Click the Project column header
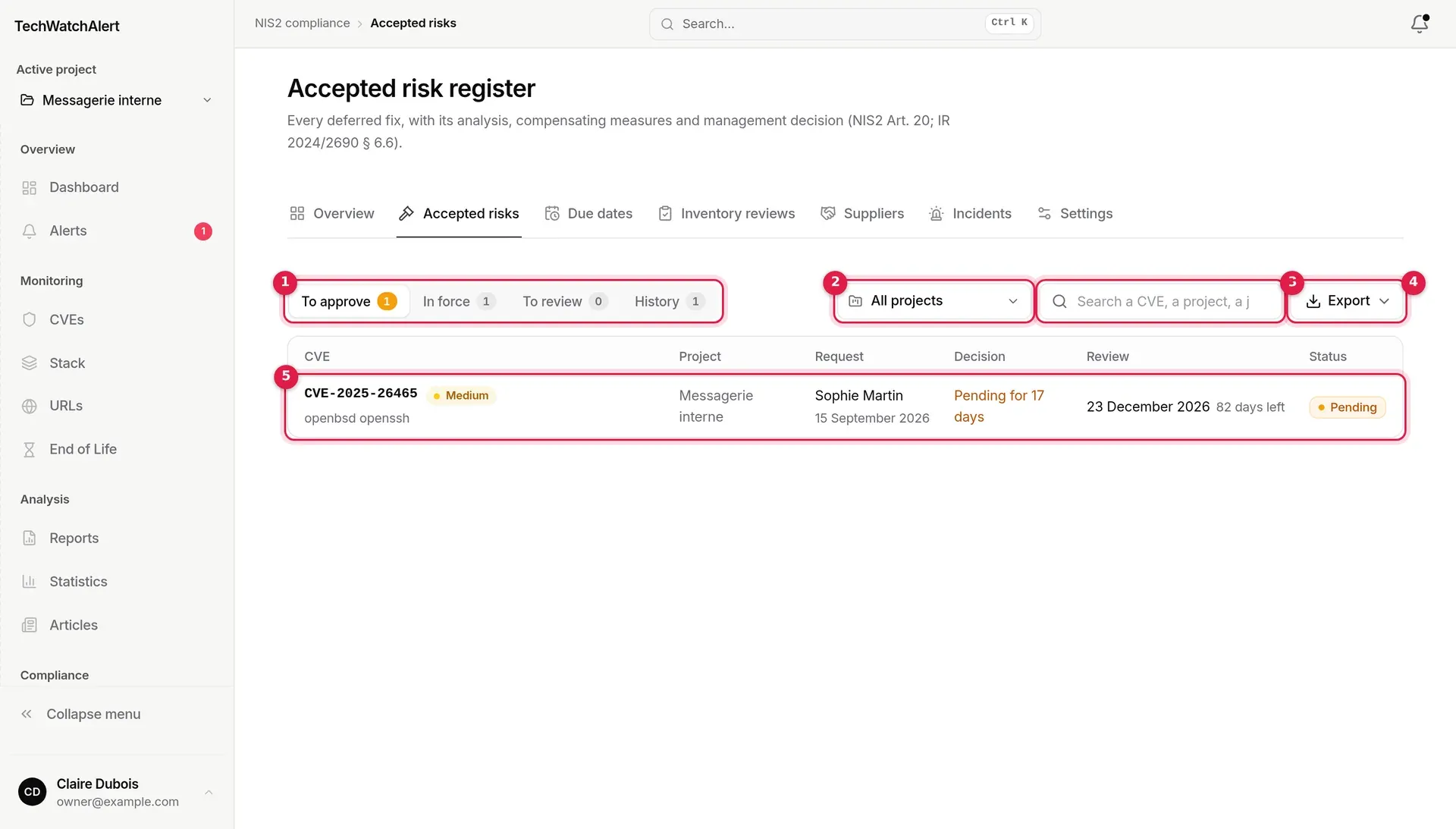This screenshot has width=1456, height=829. pyautogui.click(x=699, y=356)
